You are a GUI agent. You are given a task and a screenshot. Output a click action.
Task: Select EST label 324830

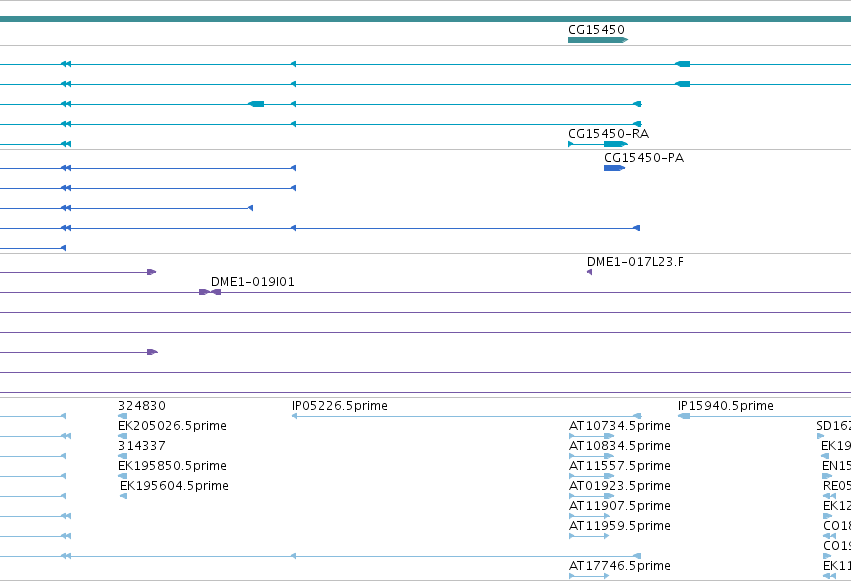coord(142,406)
